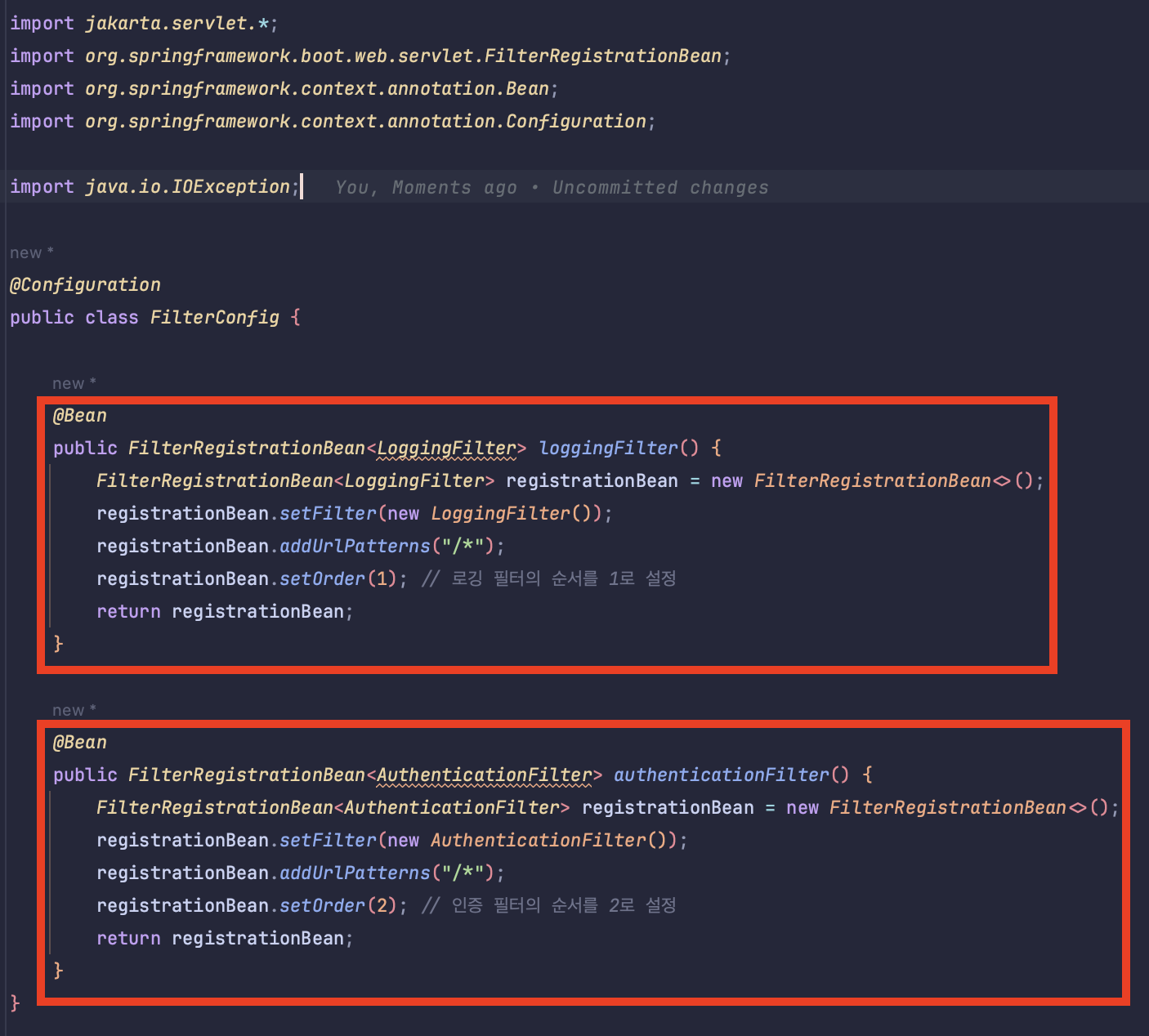Image resolution: width=1149 pixels, height=1036 pixels.
Task: Click the final closing brace of the FilterConfig class
Action: [x=15, y=1003]
